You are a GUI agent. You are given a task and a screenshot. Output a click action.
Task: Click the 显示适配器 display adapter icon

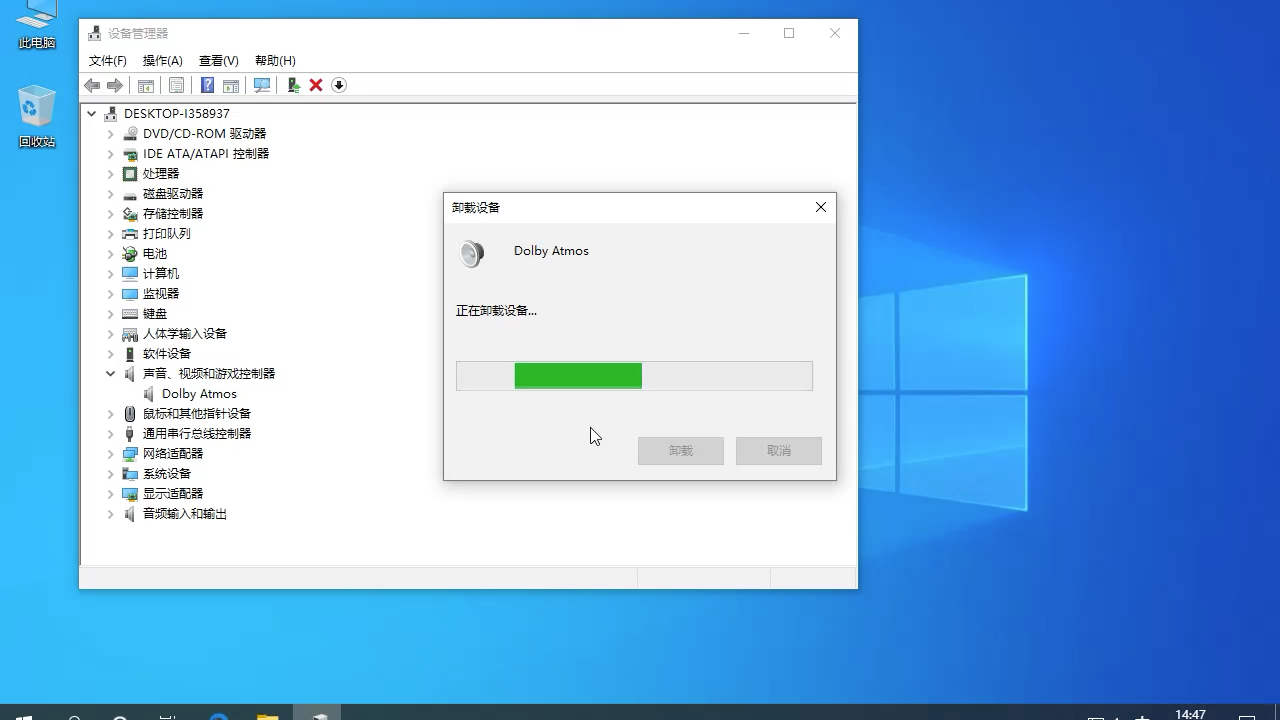tap(130, 494)
